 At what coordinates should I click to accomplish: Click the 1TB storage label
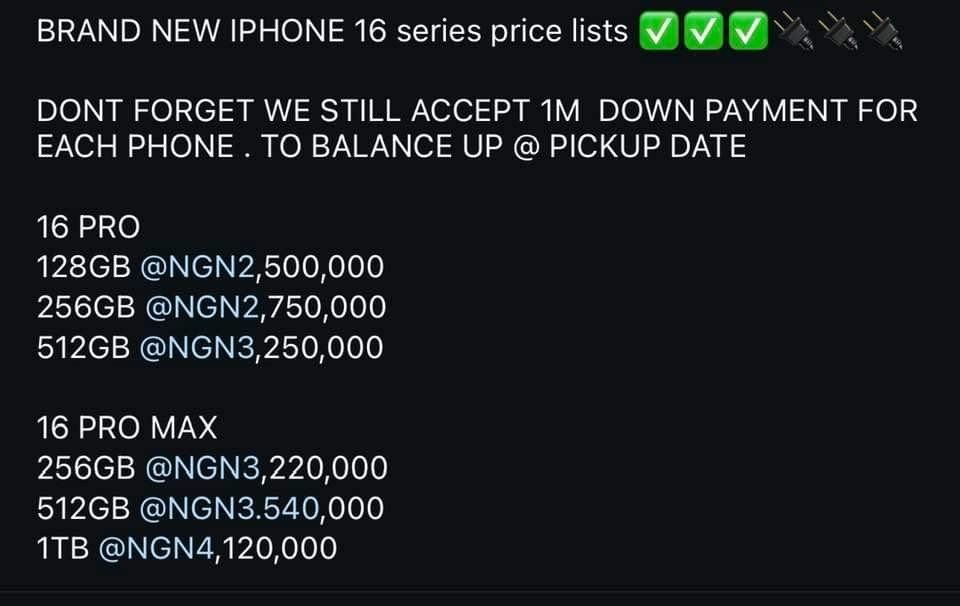coord(63,548)
